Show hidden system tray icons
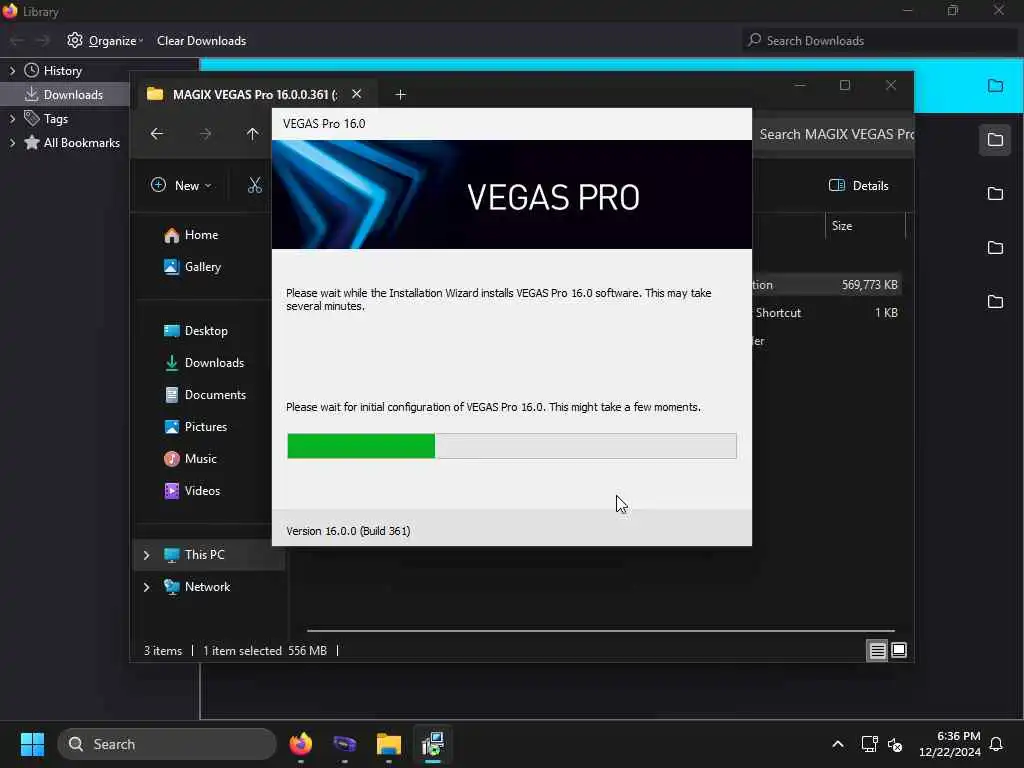 pyautogui.click(x=838, y=744)
